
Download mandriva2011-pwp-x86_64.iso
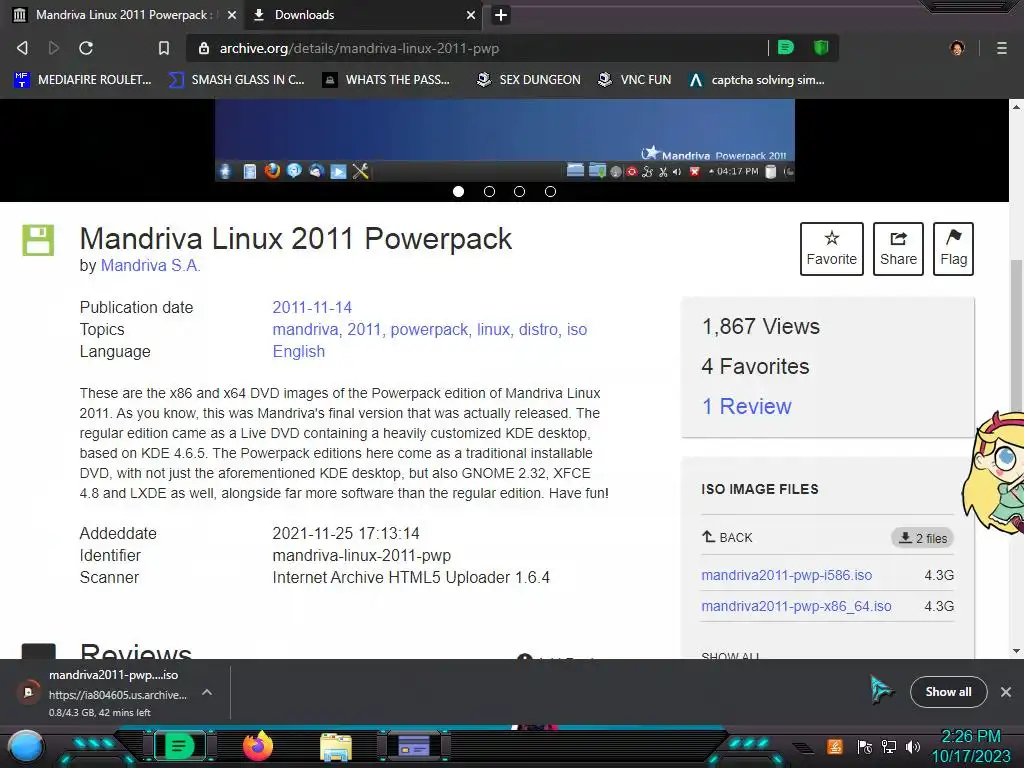796,606
